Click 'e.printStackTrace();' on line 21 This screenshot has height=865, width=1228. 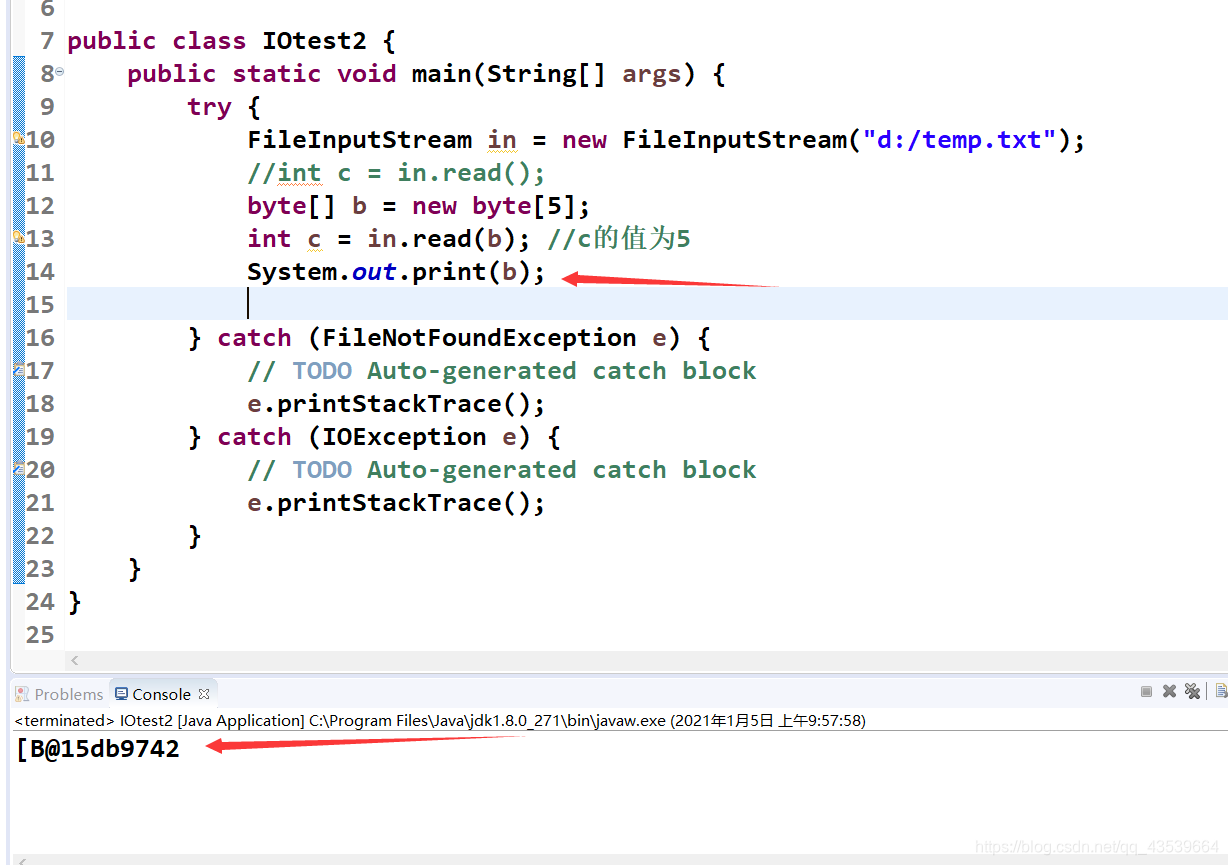(x=396, y=503)
